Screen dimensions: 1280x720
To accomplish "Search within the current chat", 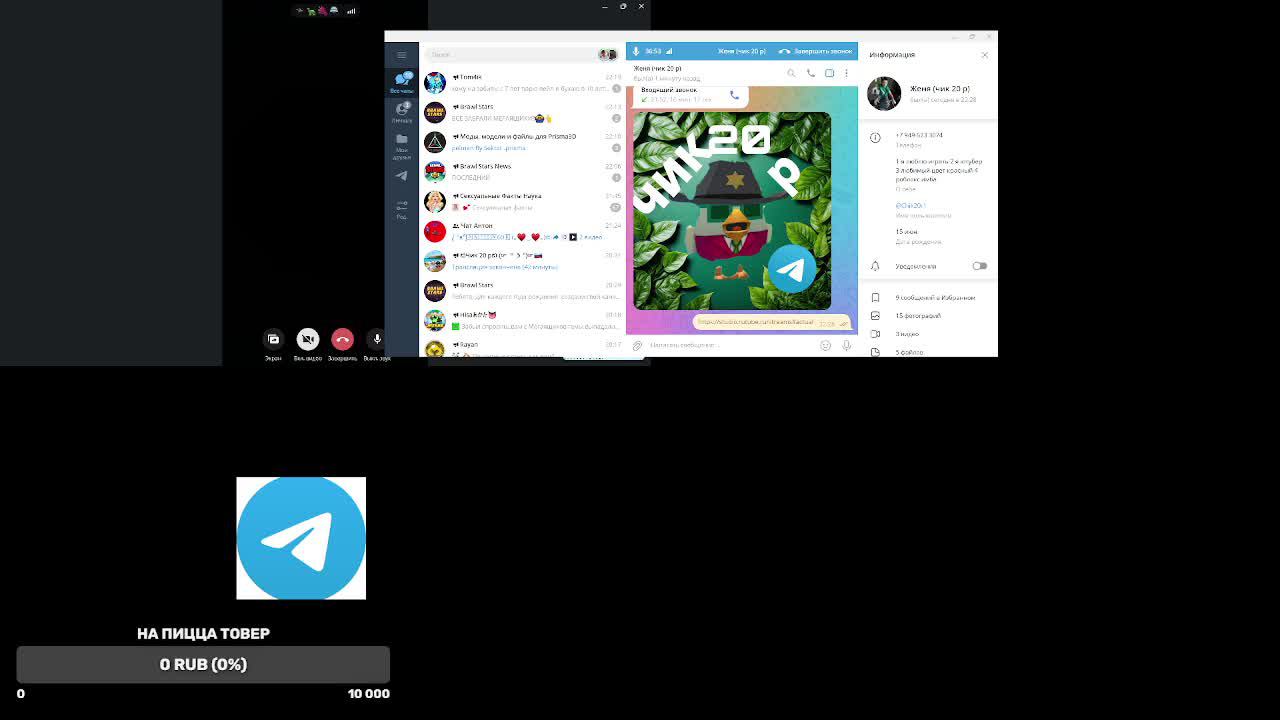I will pos(791,73).
